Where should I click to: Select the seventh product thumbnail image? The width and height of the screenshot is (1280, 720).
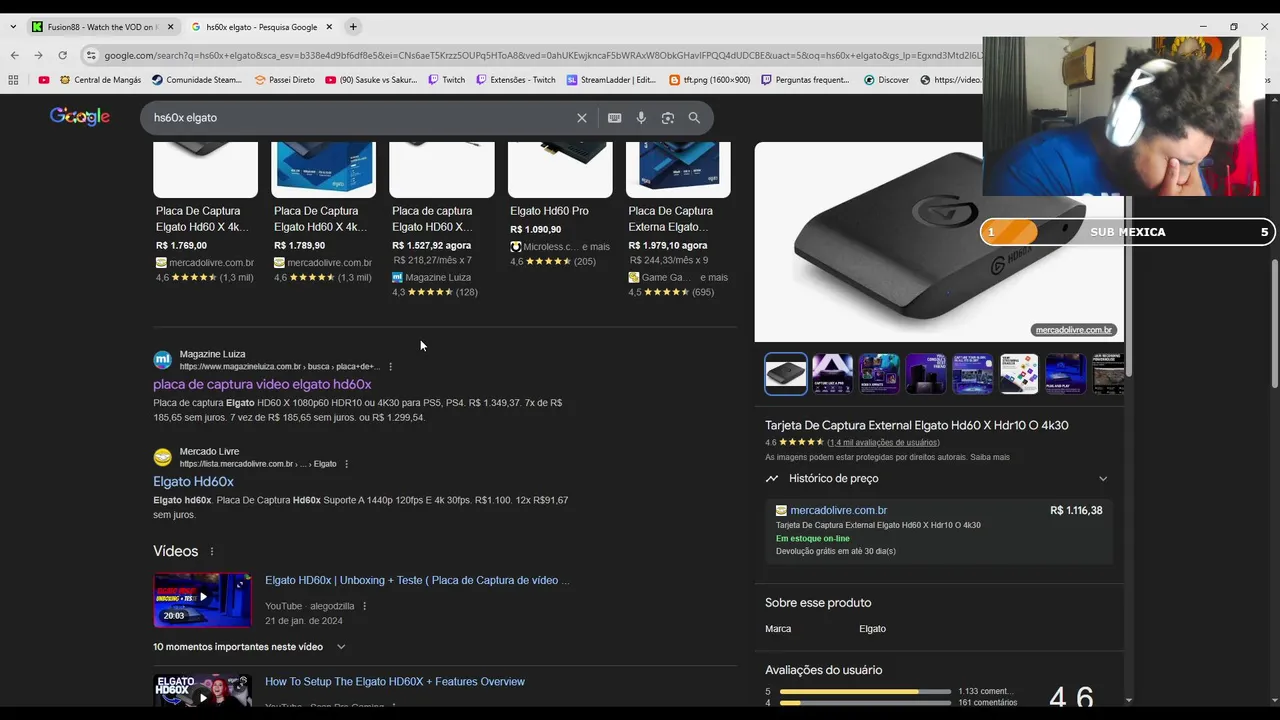point(1066,374)
